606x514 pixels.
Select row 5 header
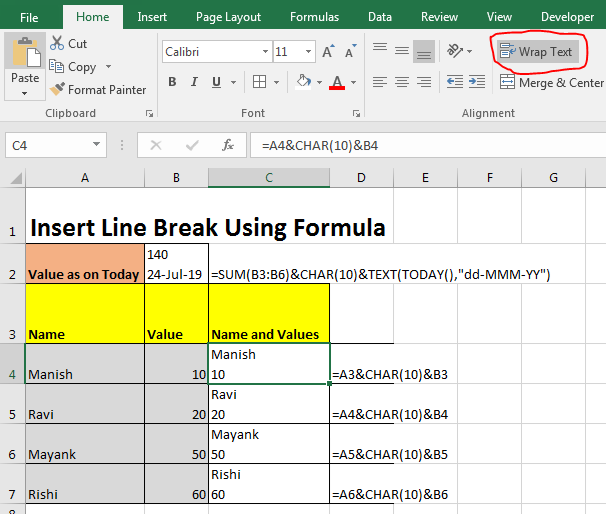click(12, 404)
